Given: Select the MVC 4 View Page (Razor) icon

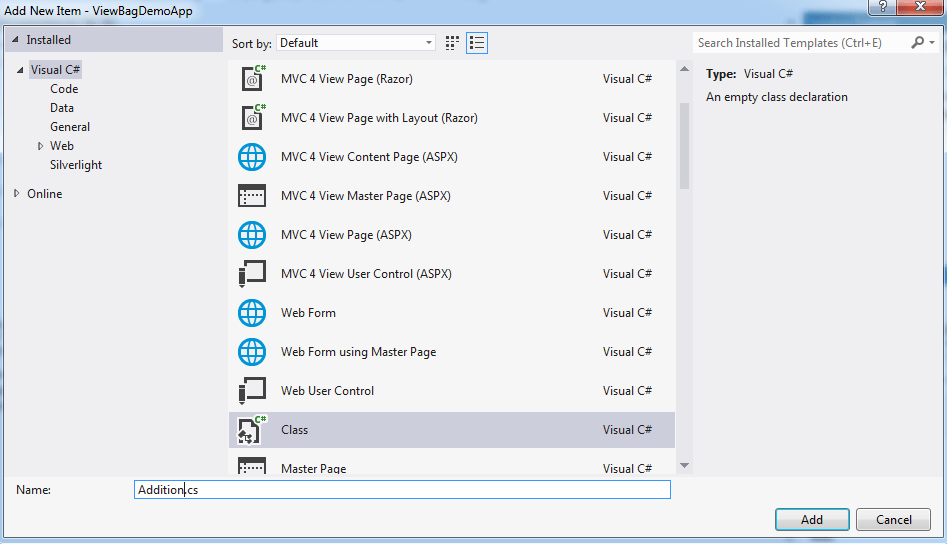Looking at the screenshot, I should [x=253, y=78].
